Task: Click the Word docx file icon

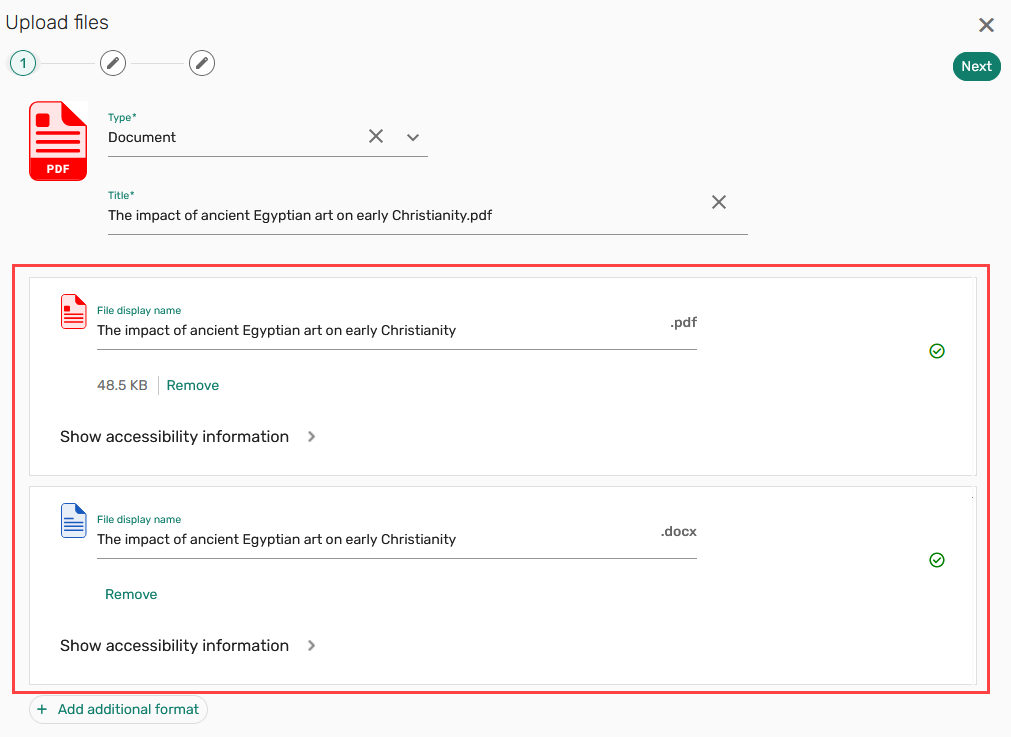Action: coord(73,520)
